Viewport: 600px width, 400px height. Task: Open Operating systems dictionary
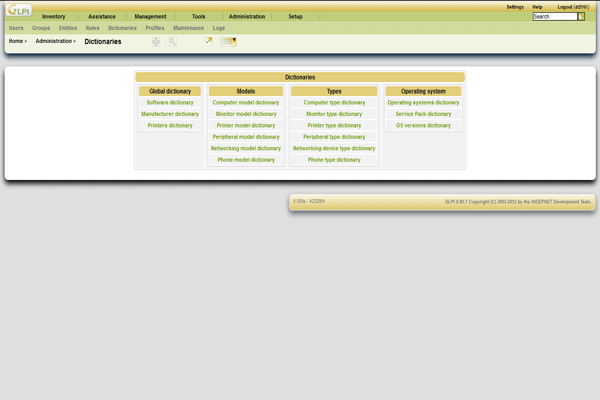pyautogui.click(x=423, y=102)
